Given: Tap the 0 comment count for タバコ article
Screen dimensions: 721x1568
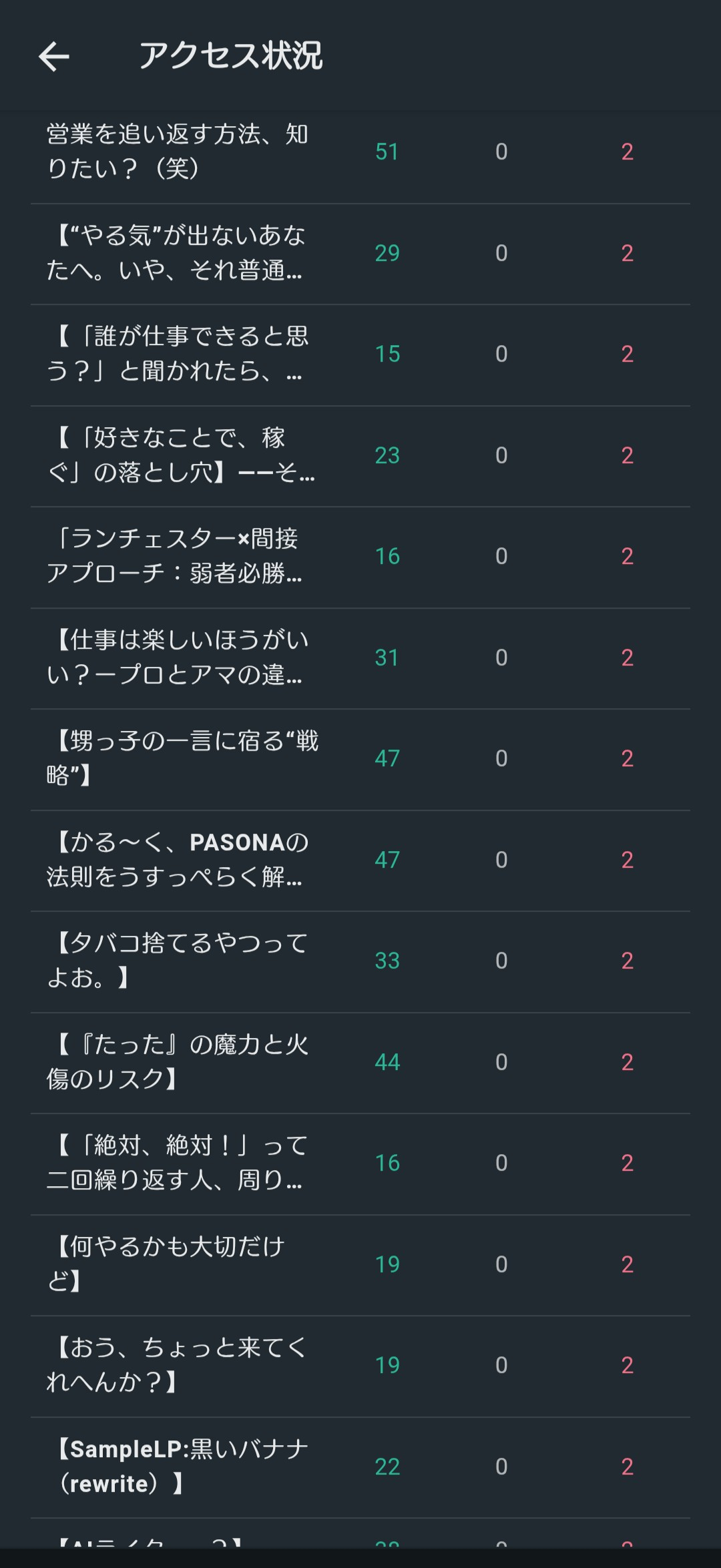Looking at the screenshot, I should point(501,961).
